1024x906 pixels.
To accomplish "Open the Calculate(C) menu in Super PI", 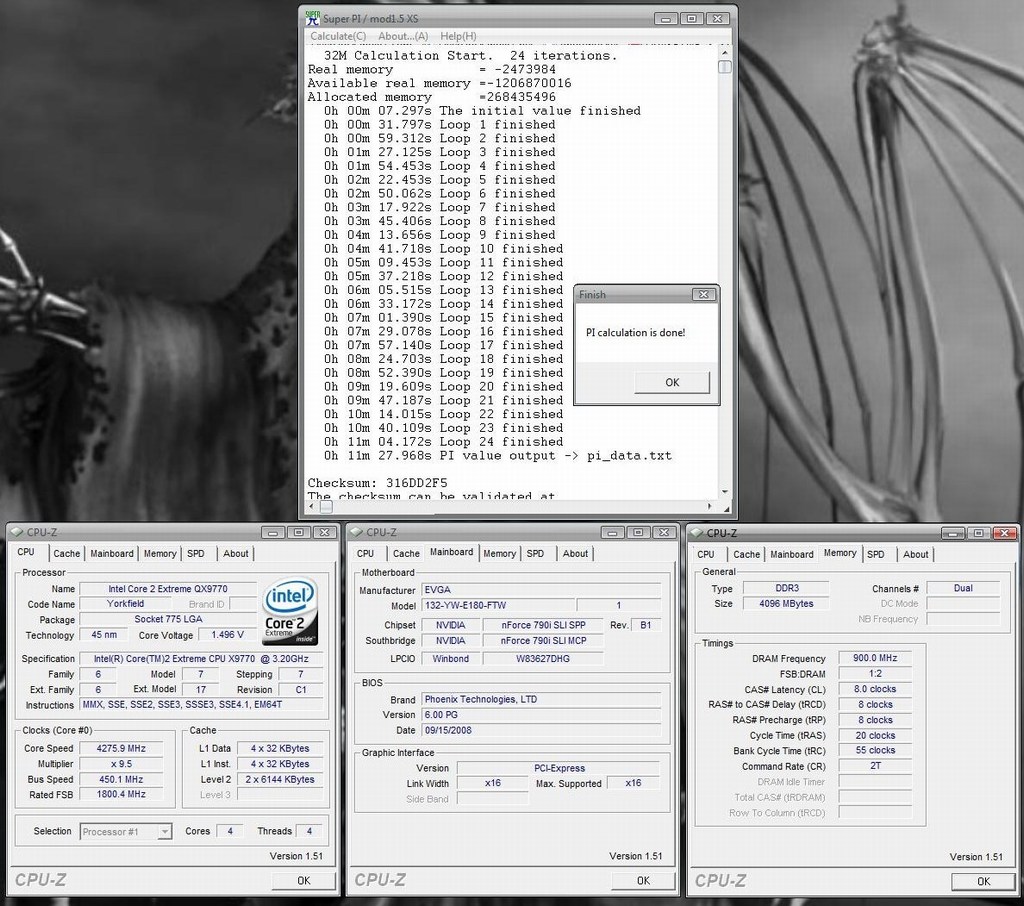I will [x=338, y=36].
